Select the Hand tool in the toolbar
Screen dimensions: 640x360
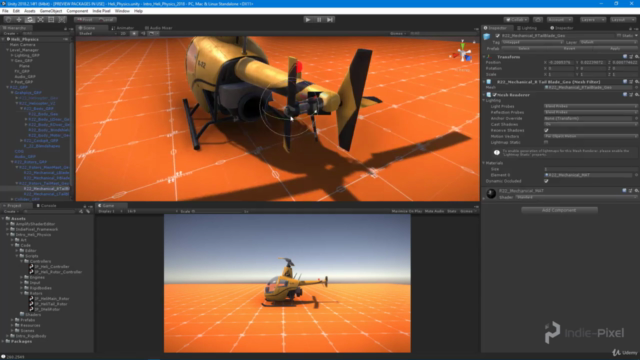8,19
